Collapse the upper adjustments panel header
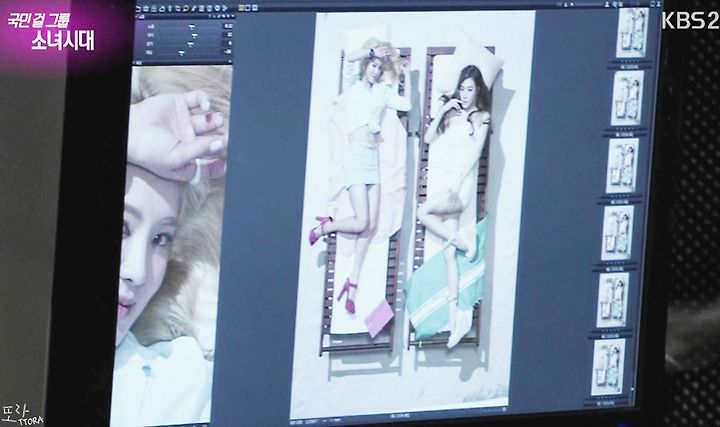 [x=185, y=17]
